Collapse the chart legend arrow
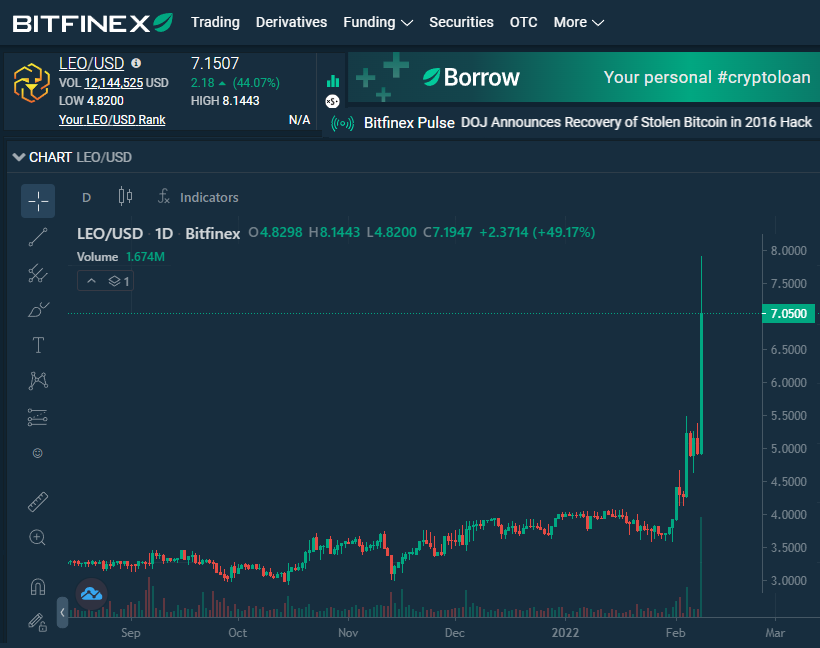 coord(92,281)
